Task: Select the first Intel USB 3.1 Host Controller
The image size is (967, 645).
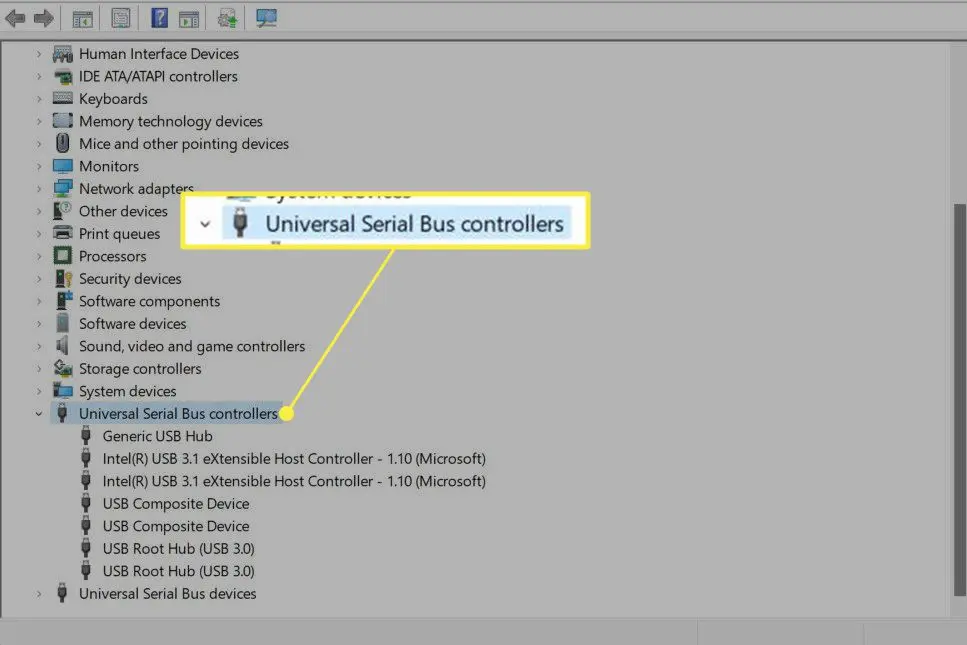Action: [x=294, y=459]
